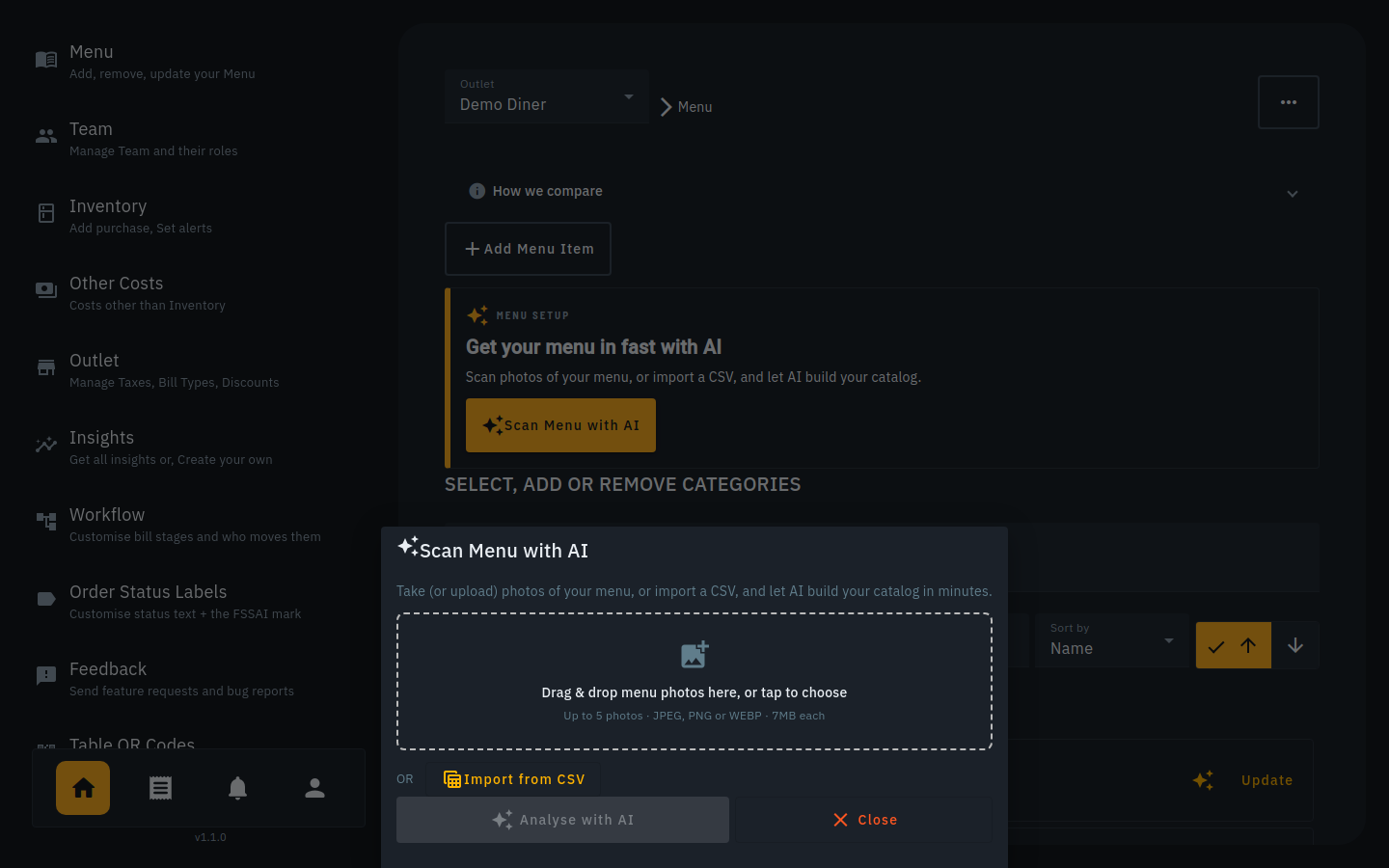
Task: Click the Outlet storefront icon
Action: click(46, 367)
